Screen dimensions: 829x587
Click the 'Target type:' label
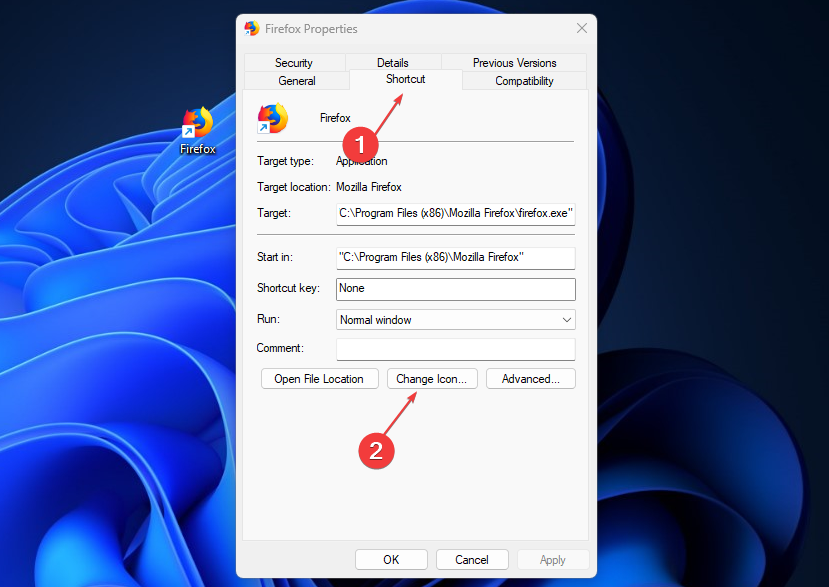(x=285, y=161)
